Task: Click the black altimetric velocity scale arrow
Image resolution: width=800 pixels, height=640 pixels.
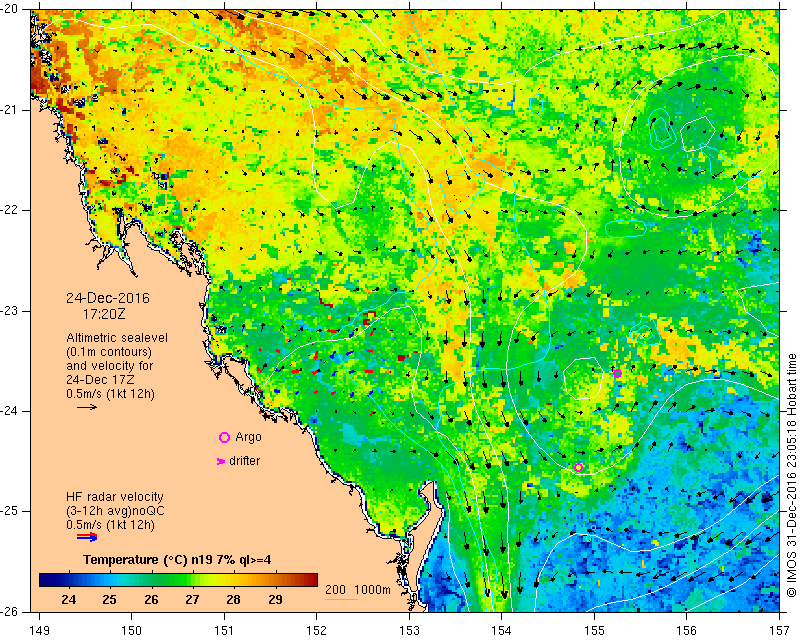Action: pyautogui.click(x=87, y=407)
